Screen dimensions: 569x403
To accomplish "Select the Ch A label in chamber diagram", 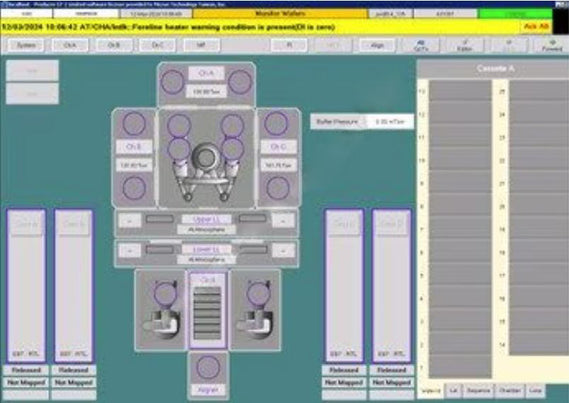I will pyautogui.click(x=206, y=73).
